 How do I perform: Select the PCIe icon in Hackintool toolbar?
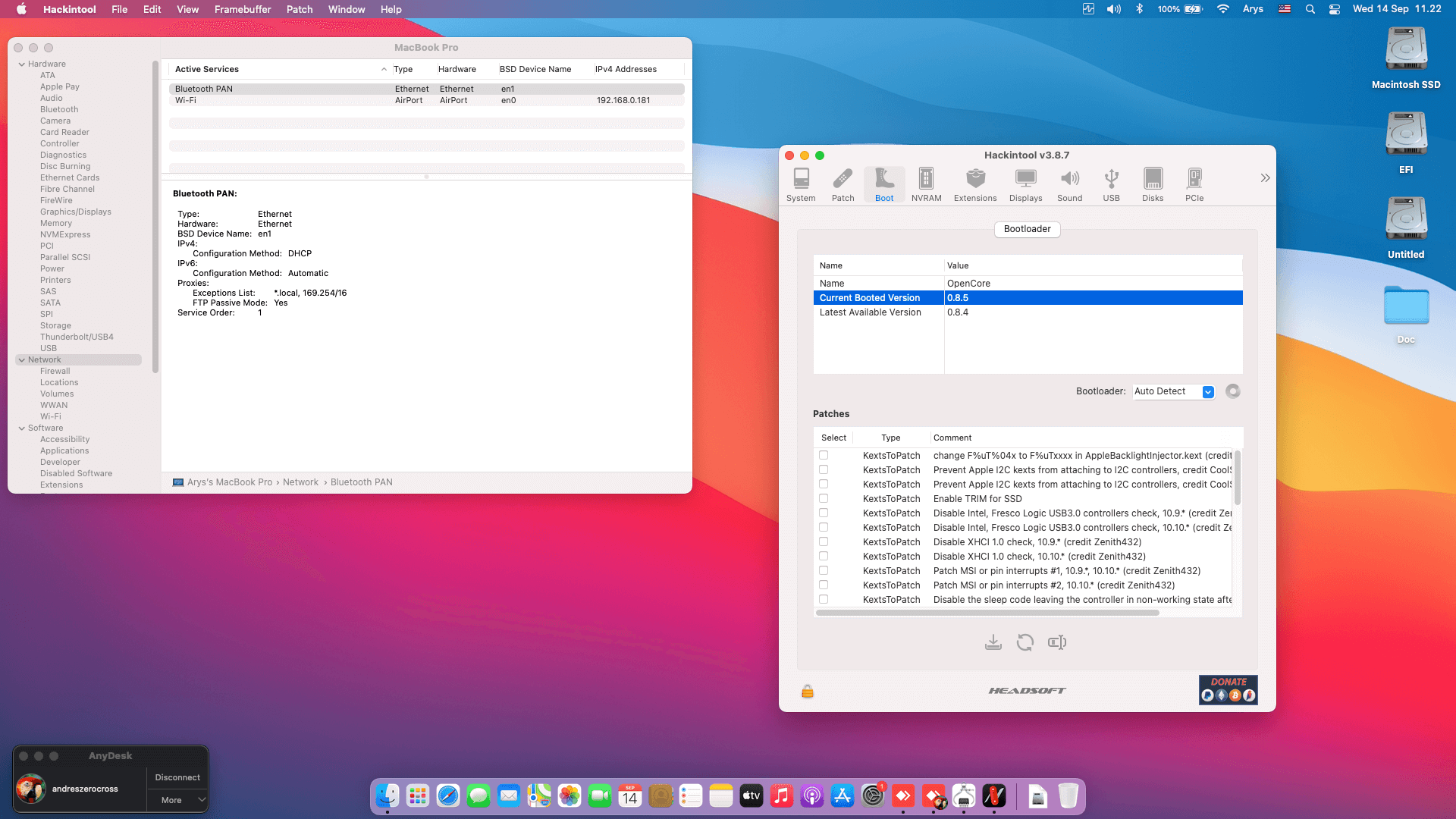1194,184
